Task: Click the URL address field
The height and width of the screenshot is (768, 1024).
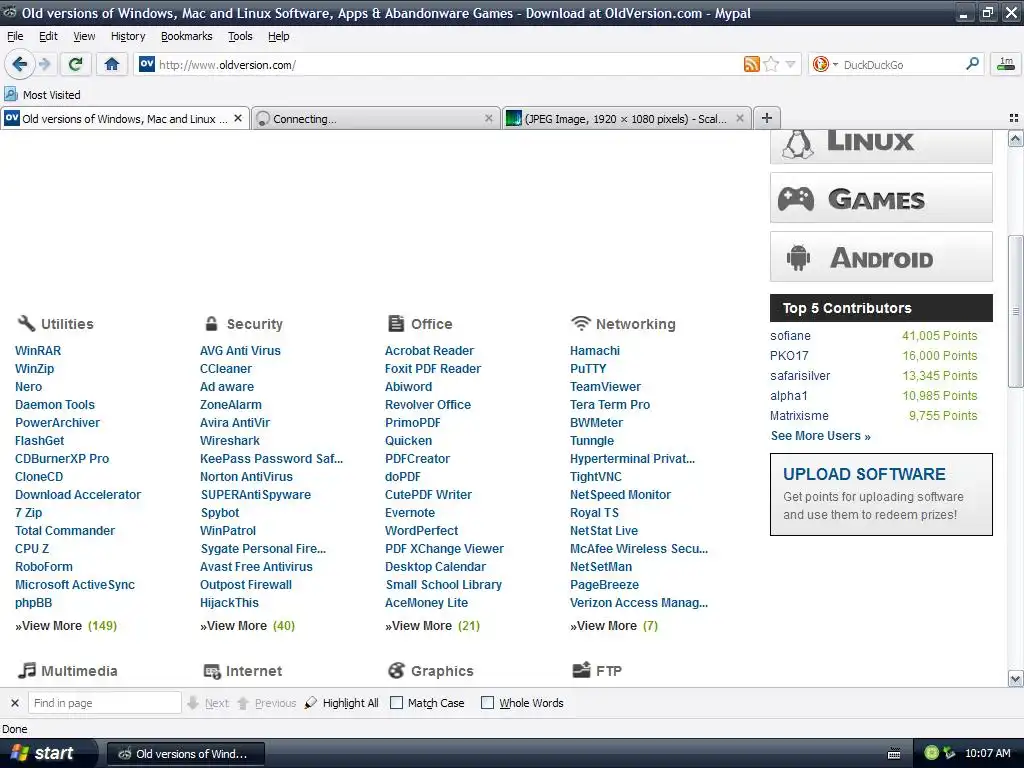Action: (x=447, y=64)
